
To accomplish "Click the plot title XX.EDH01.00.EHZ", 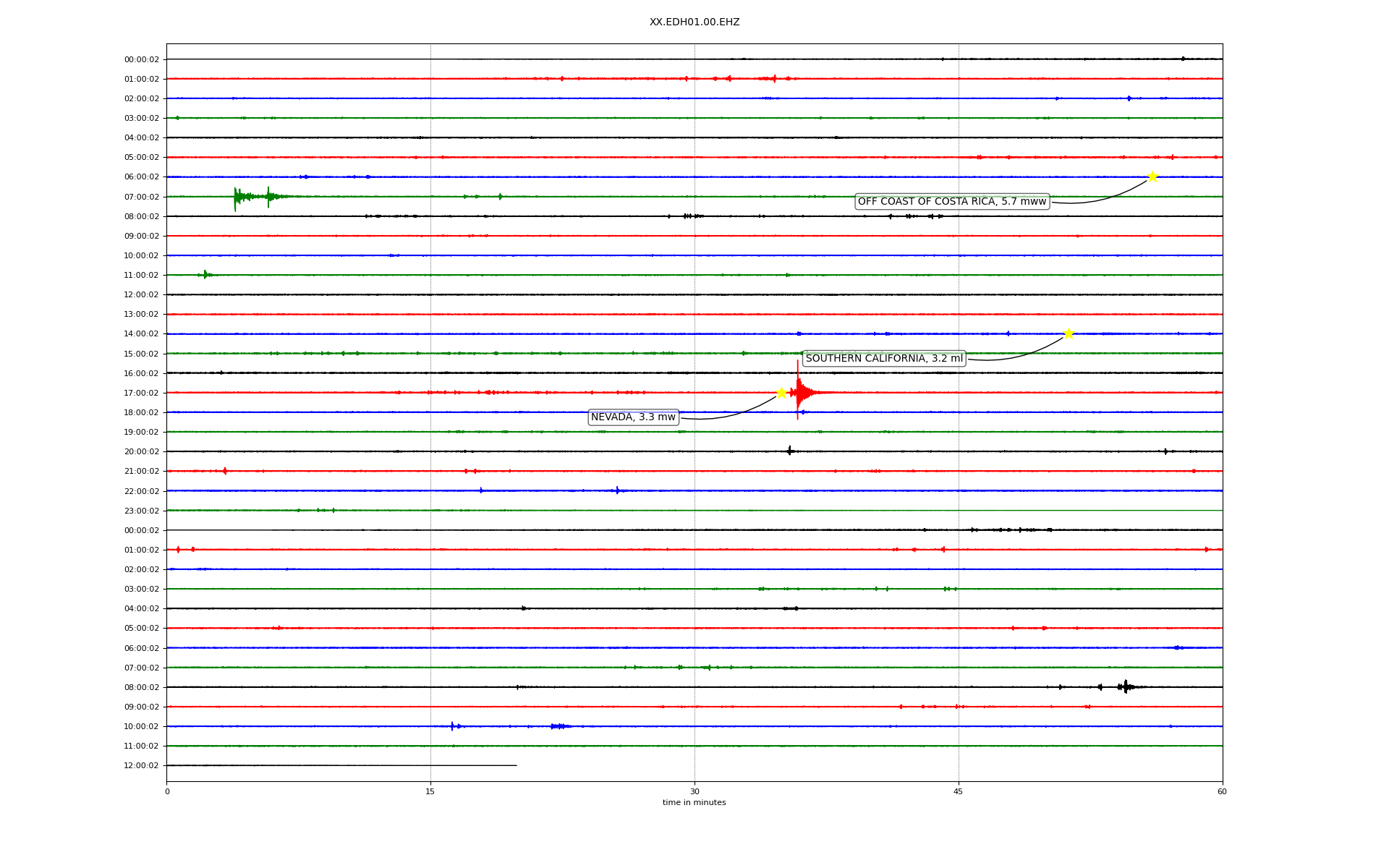I will point(694,22).
